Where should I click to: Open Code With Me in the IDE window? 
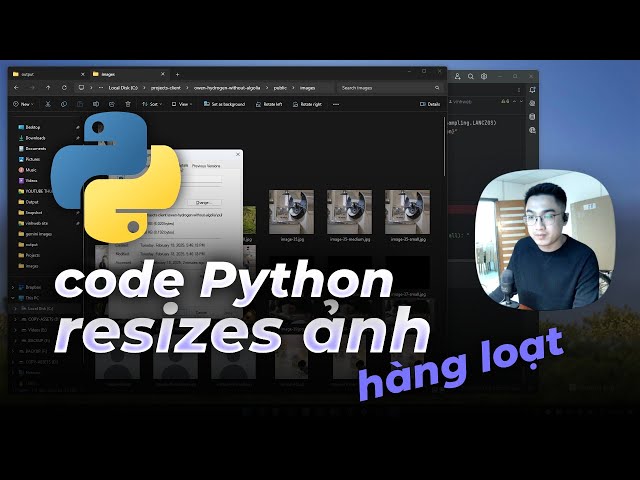pos(458,76)
